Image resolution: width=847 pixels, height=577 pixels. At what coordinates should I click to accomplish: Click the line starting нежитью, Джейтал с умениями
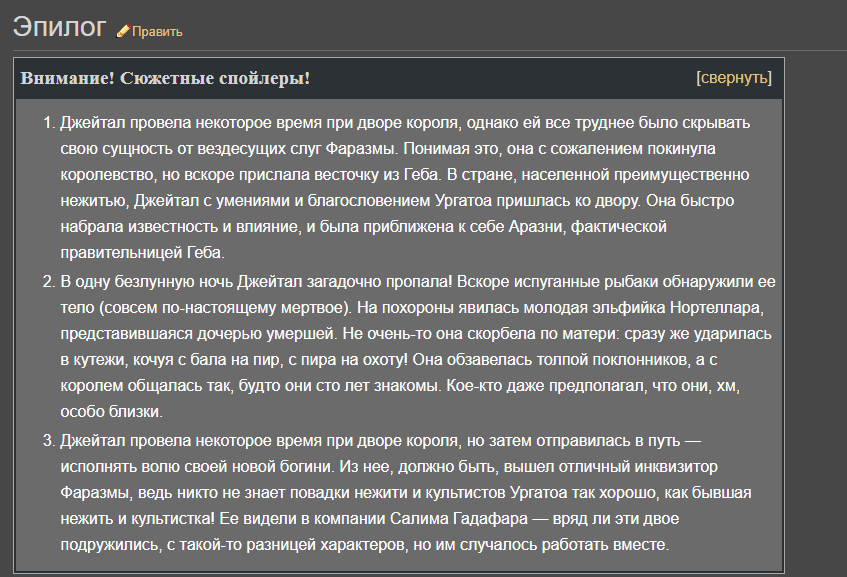[x=397, y=200]
